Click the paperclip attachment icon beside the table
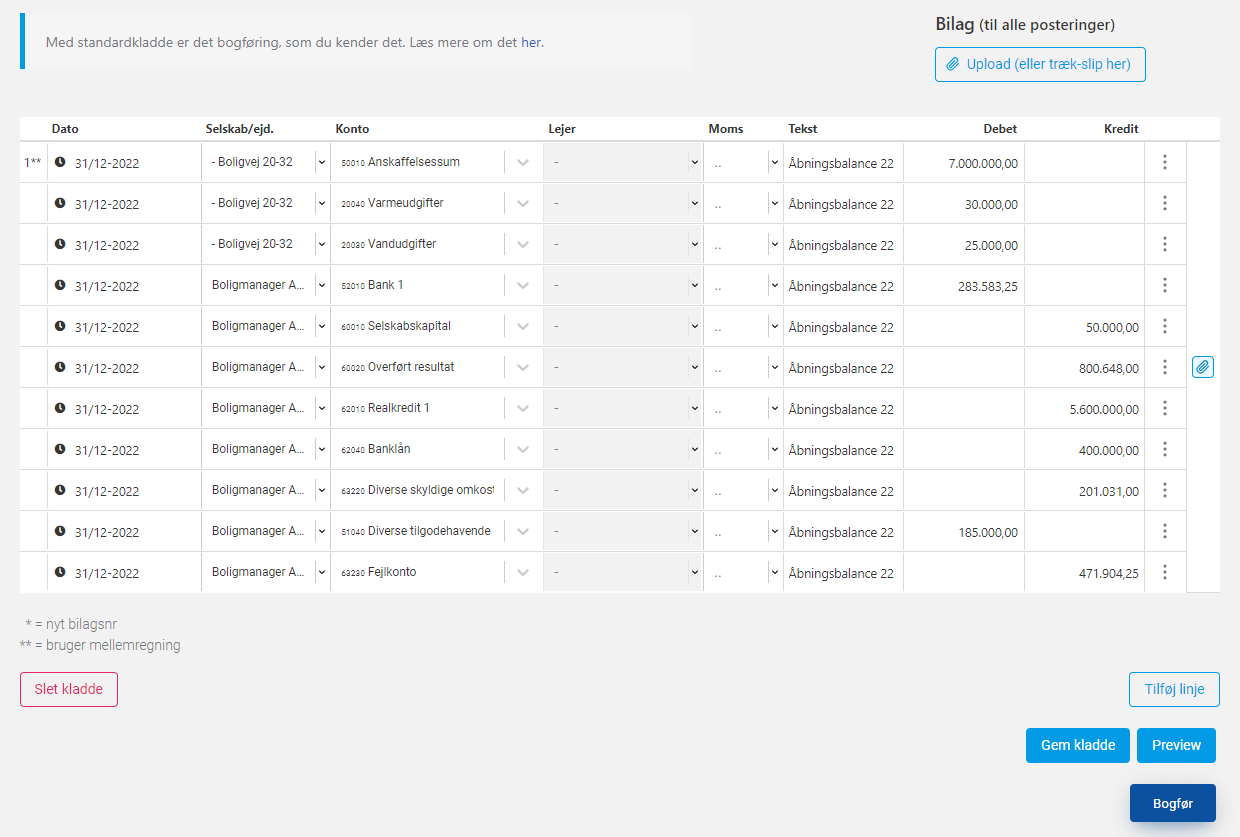The image size is (1240, 837). [1203, 367]
